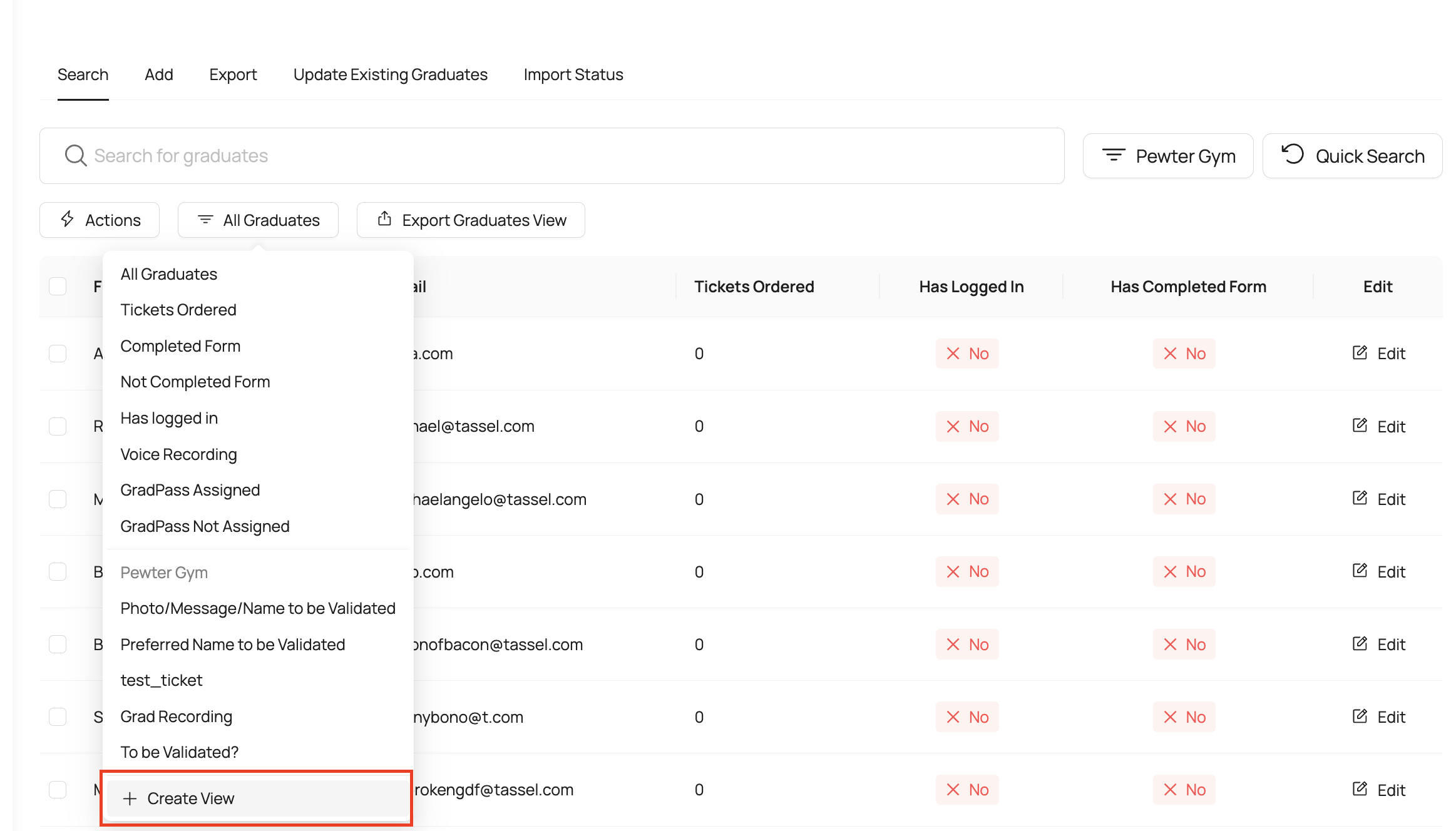The image size is (1456, 831).
Task: Click the lightning bolt Actions icon
Action: coord(68,220)
